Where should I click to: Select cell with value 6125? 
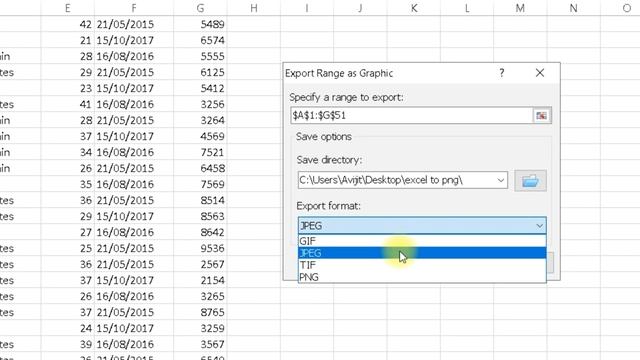point(200,72)
